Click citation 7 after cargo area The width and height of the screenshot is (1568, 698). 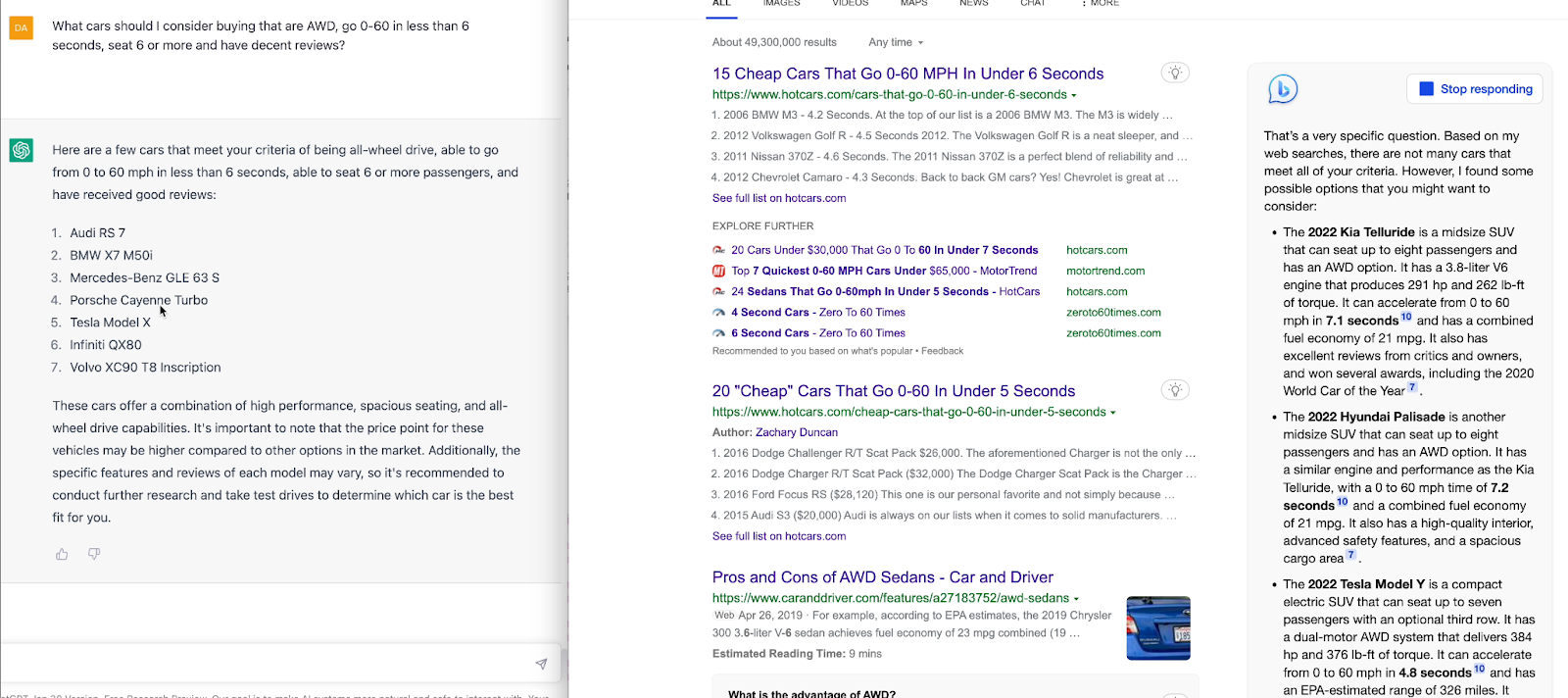[1350, 555]
